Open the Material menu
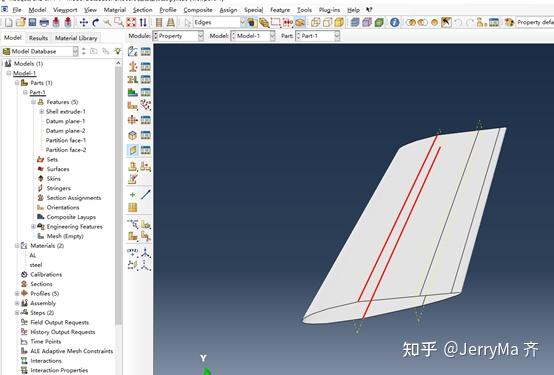Viewport: 554px width, 375px height. tap(114, 10)
